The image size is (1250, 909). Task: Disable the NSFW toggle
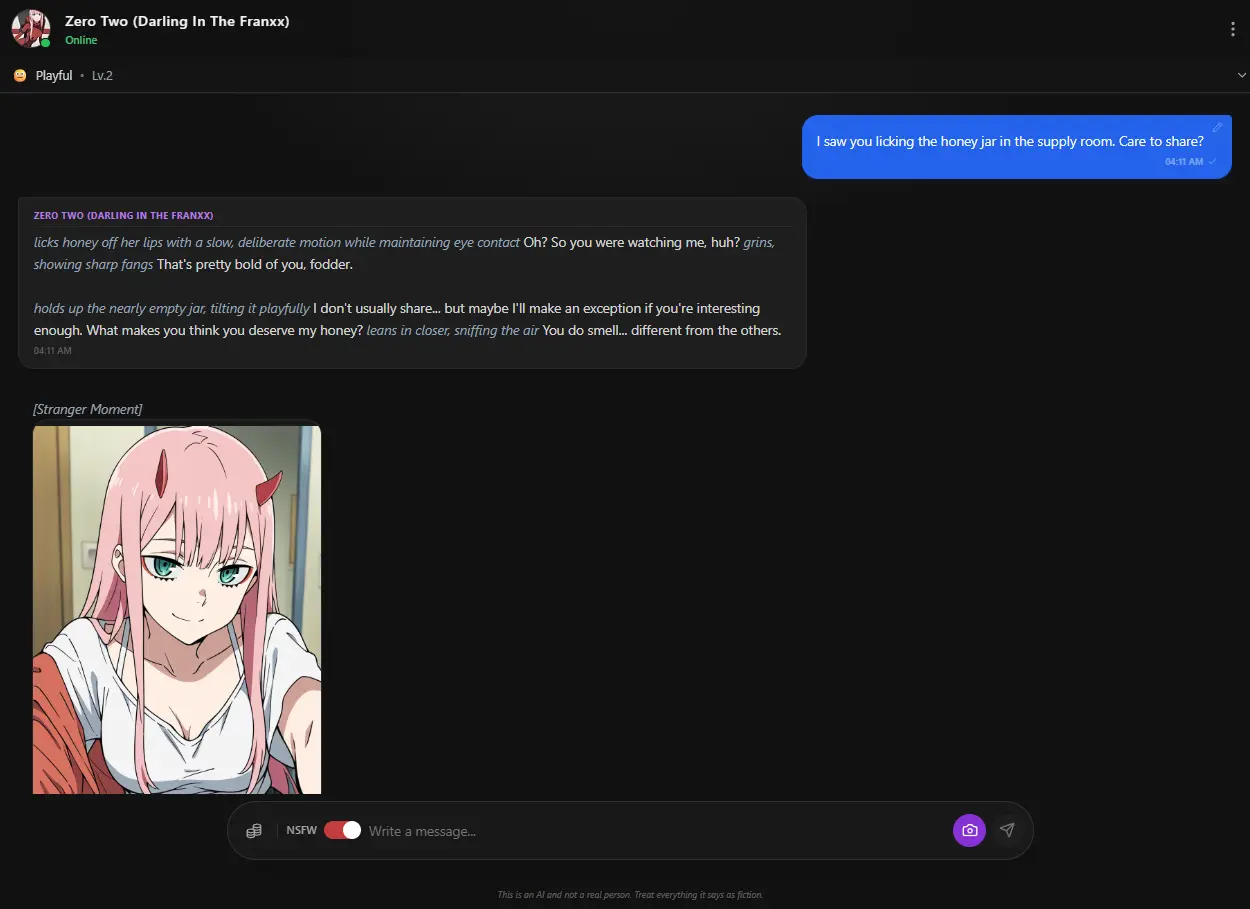pyautogui.click(x=342, y=830)
